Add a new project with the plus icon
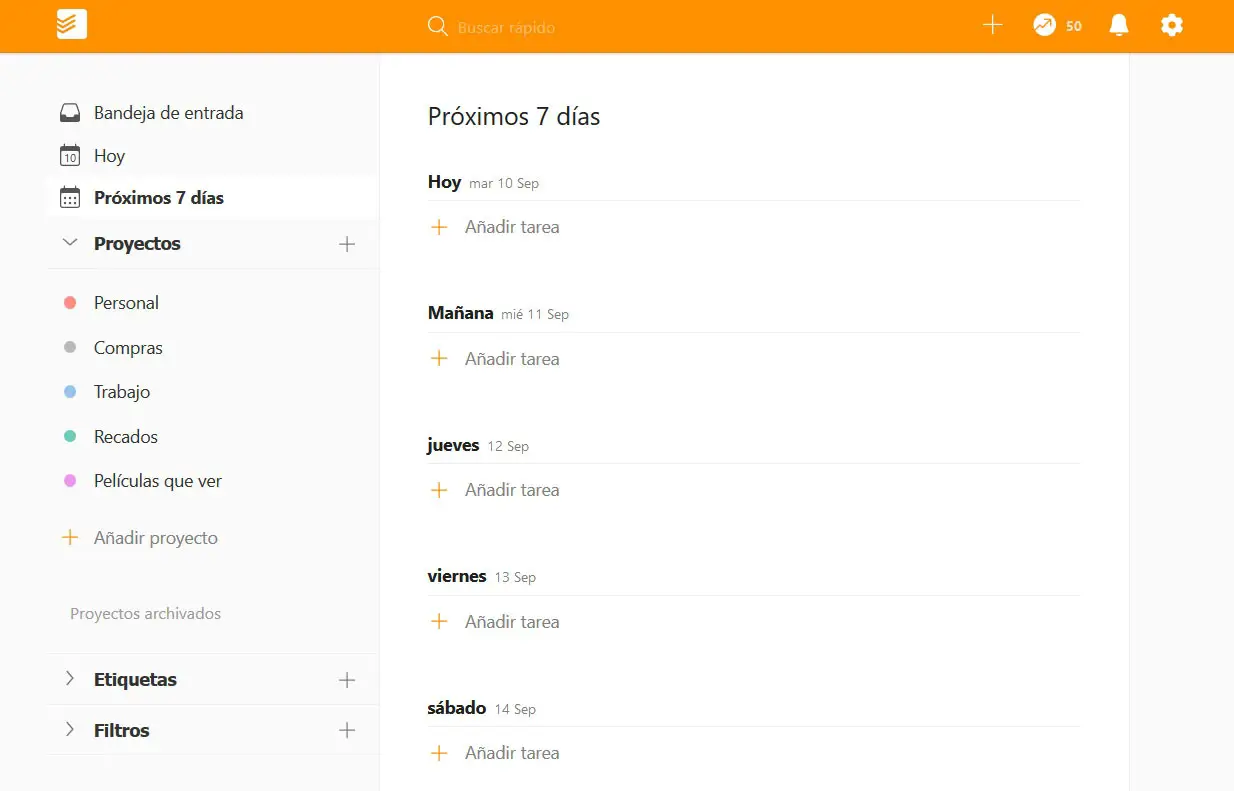 click(x=347, y=244)
